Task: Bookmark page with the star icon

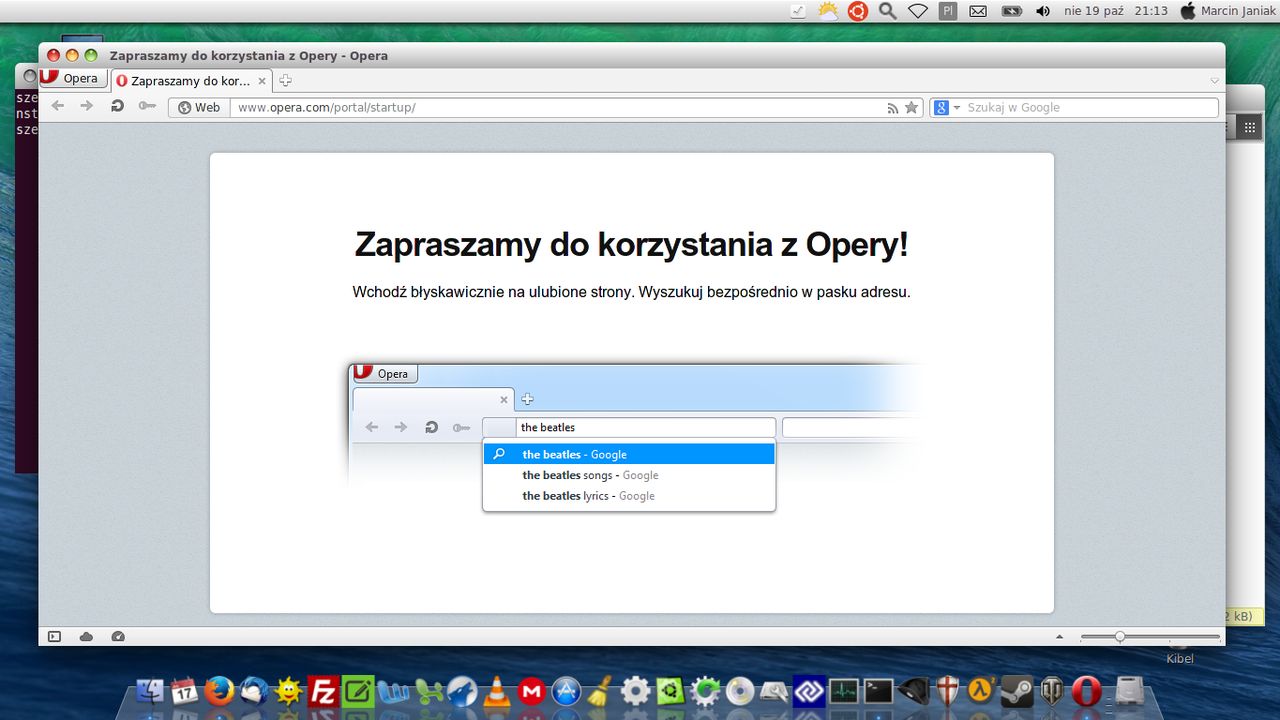Action: click(911, 107)
